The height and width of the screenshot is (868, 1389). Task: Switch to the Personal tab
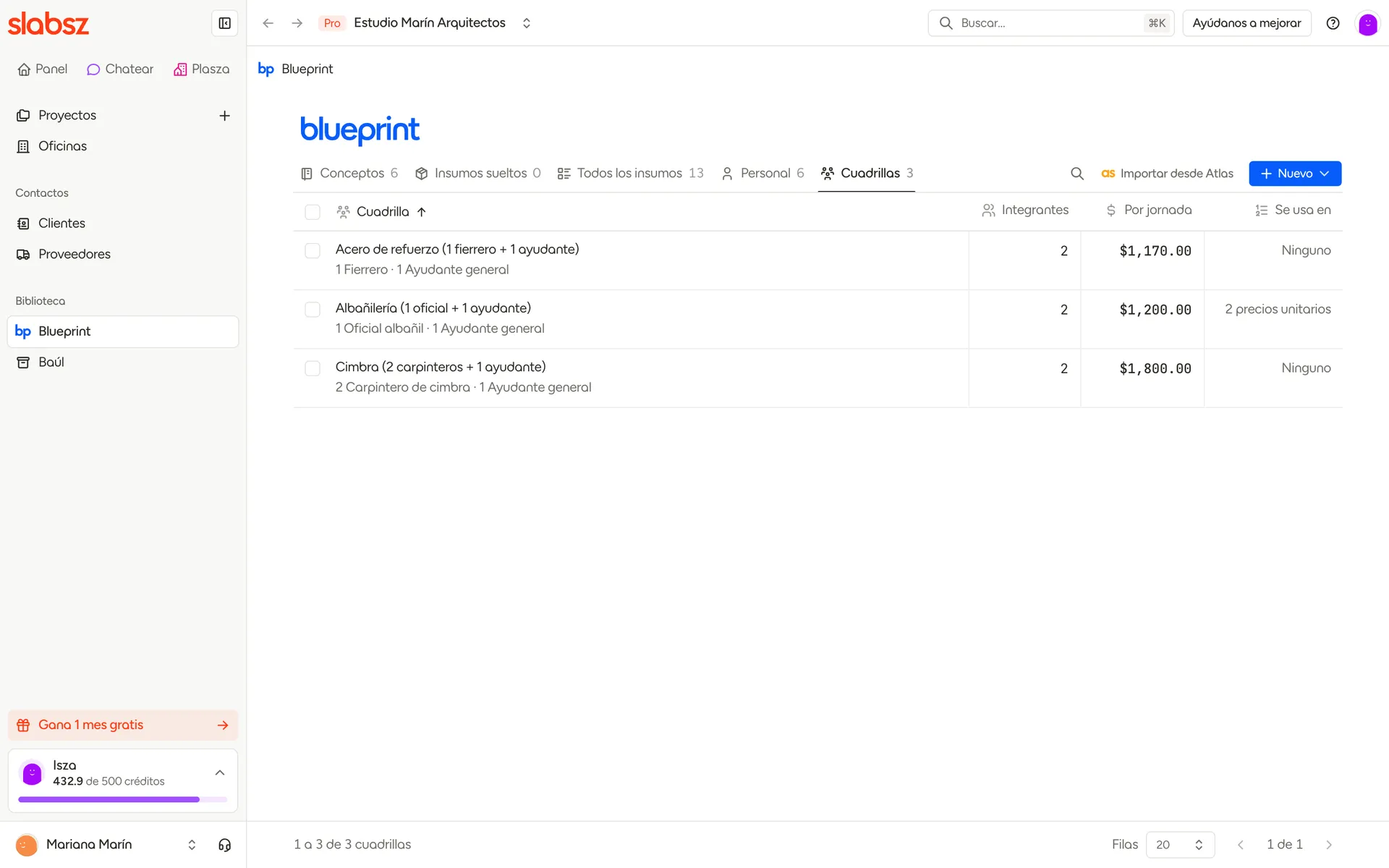click(x=763, y=174)
